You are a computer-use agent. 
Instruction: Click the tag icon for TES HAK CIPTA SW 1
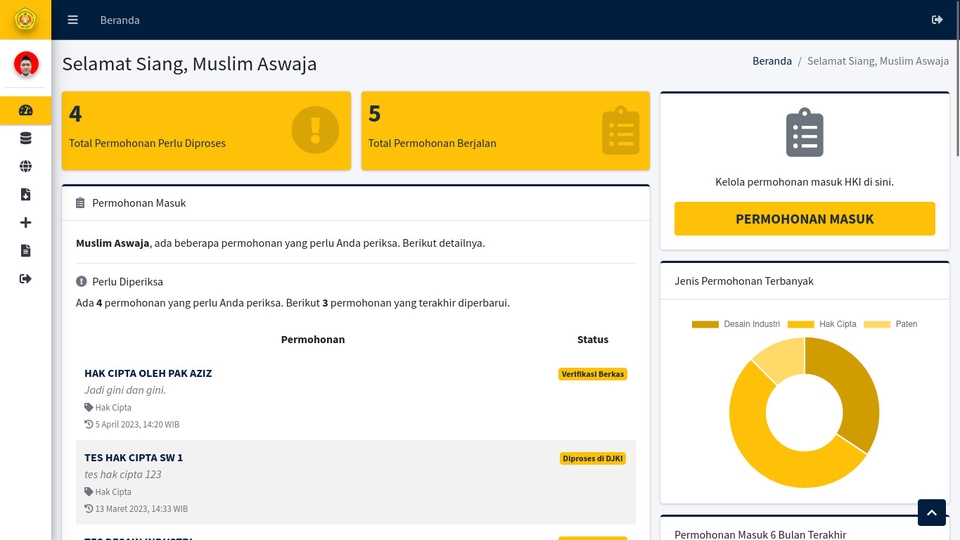point(89,492)
